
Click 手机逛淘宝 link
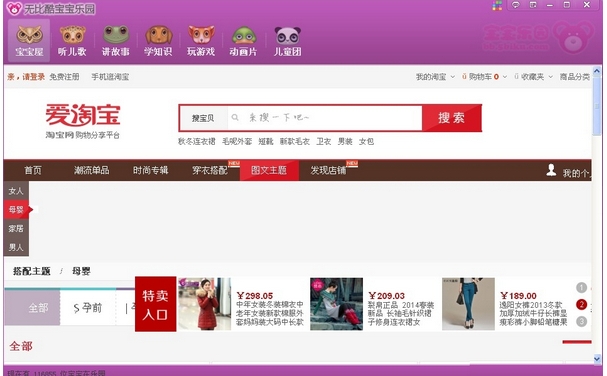pos(110,77)
